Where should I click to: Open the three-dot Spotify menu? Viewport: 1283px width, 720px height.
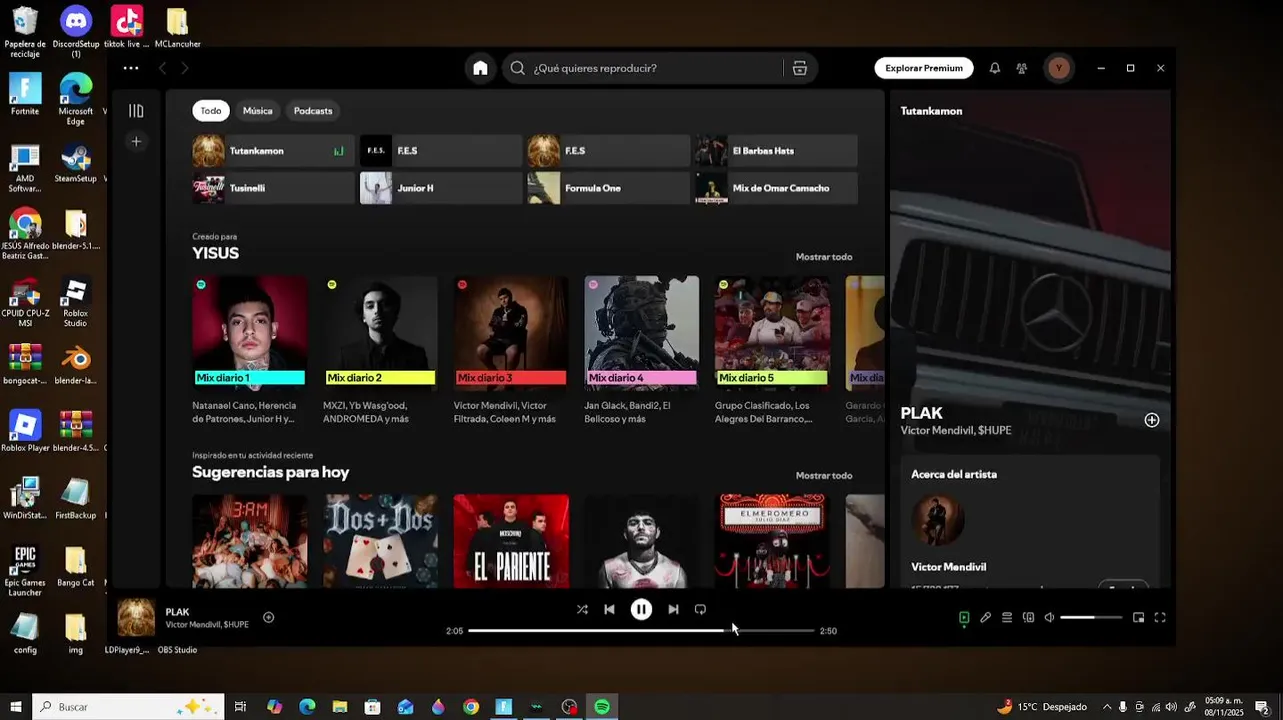[x=131, y=68]
